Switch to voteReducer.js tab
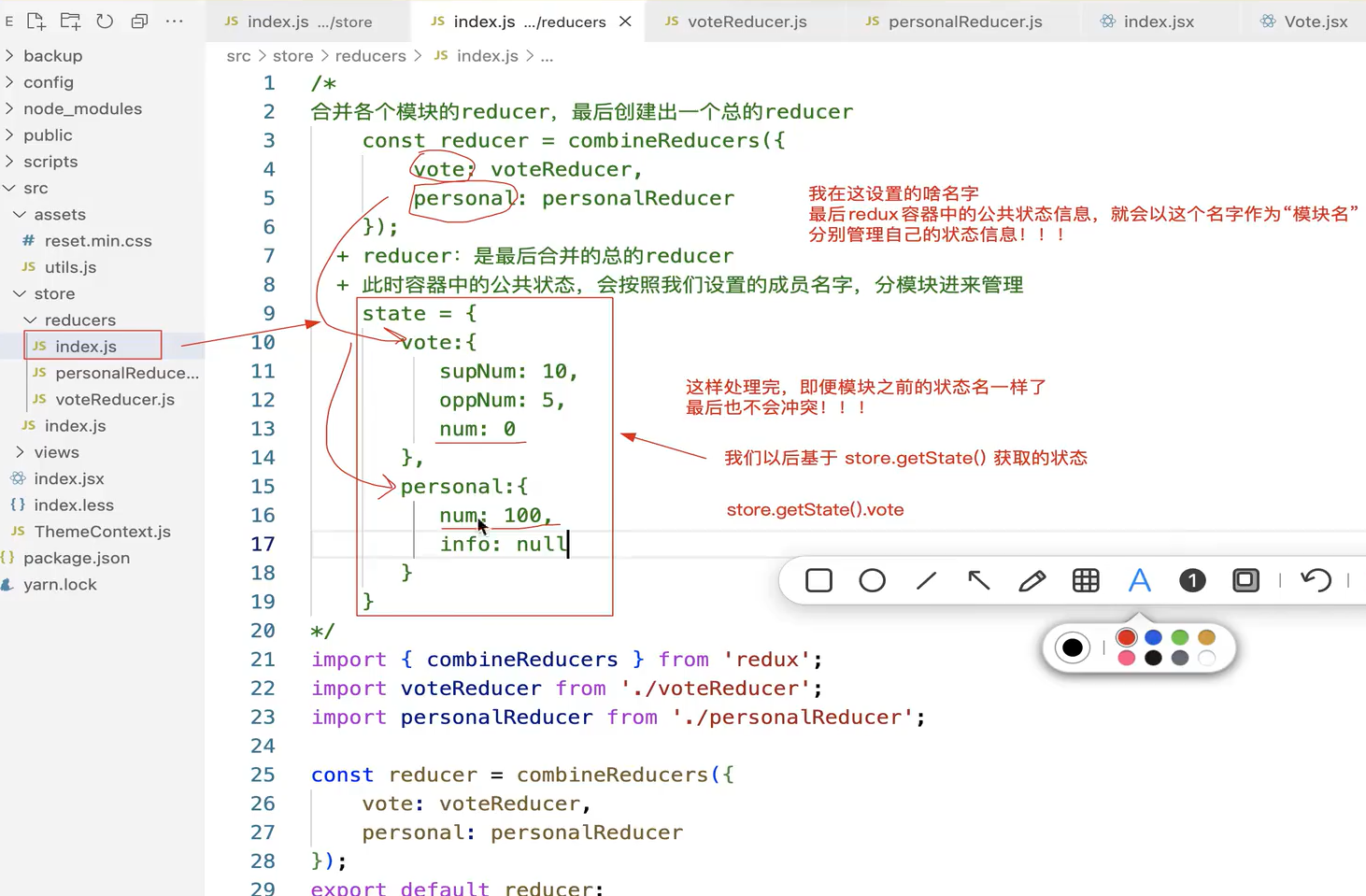Screen dimensions: 1366x896 click(745, 21)
